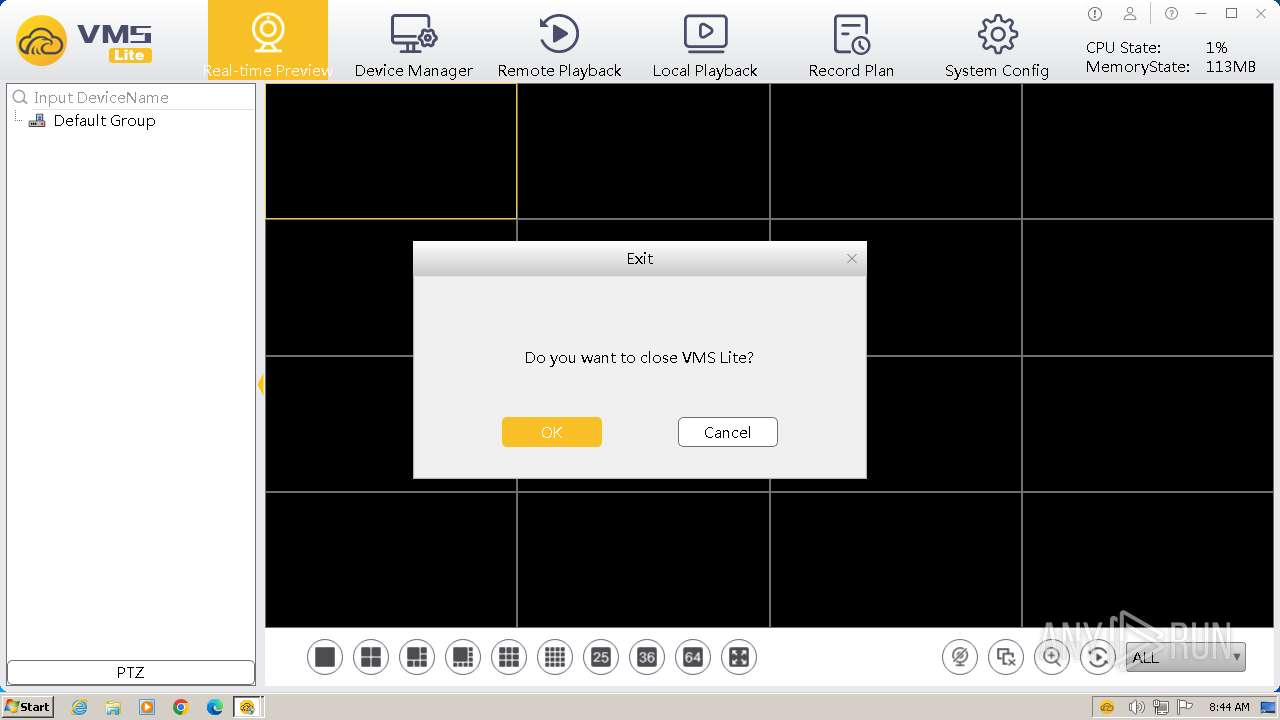Click the VMS tray cloud icon
This screenshot has width=1280, height=720.
coord(1107,707)
